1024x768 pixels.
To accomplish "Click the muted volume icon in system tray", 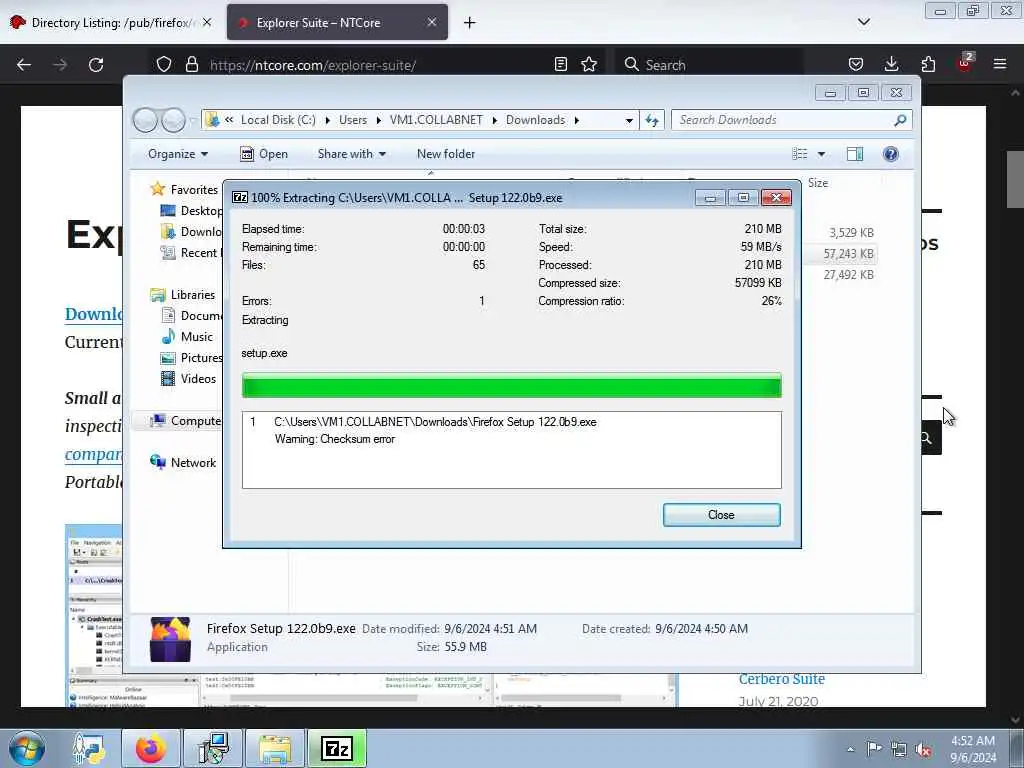I will point(923,749).
